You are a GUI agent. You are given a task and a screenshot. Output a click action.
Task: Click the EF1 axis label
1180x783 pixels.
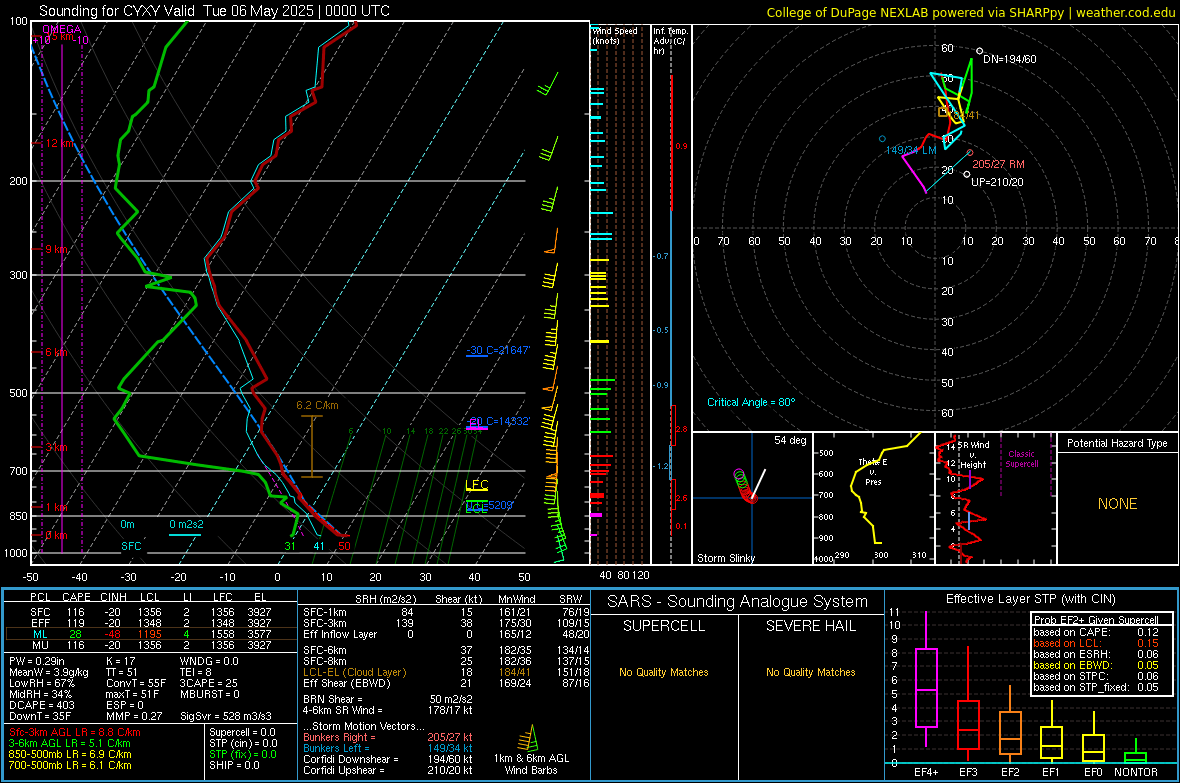coord(1051,772)
